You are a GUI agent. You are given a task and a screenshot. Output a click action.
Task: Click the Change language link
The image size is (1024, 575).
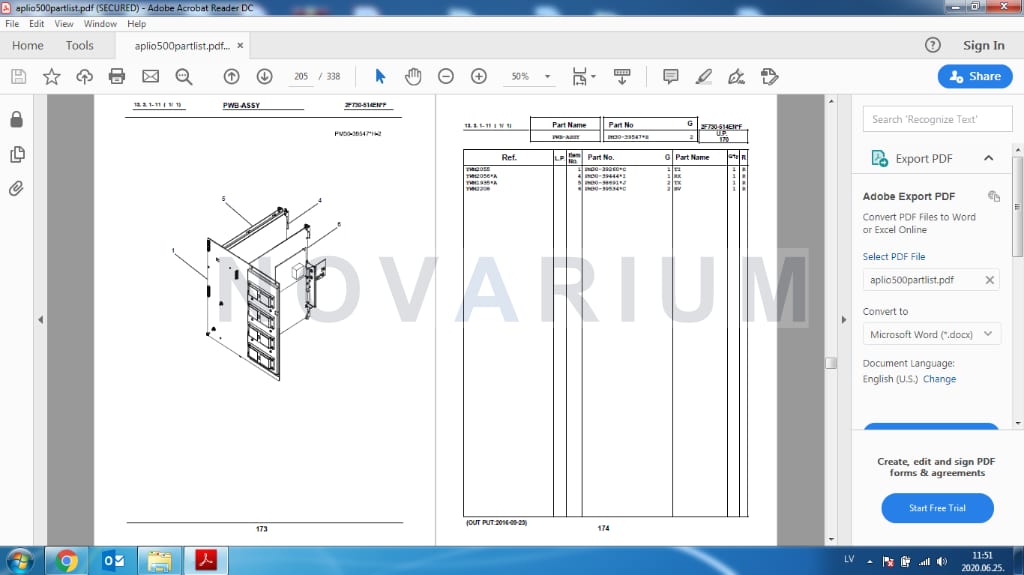tap(939, 379)
